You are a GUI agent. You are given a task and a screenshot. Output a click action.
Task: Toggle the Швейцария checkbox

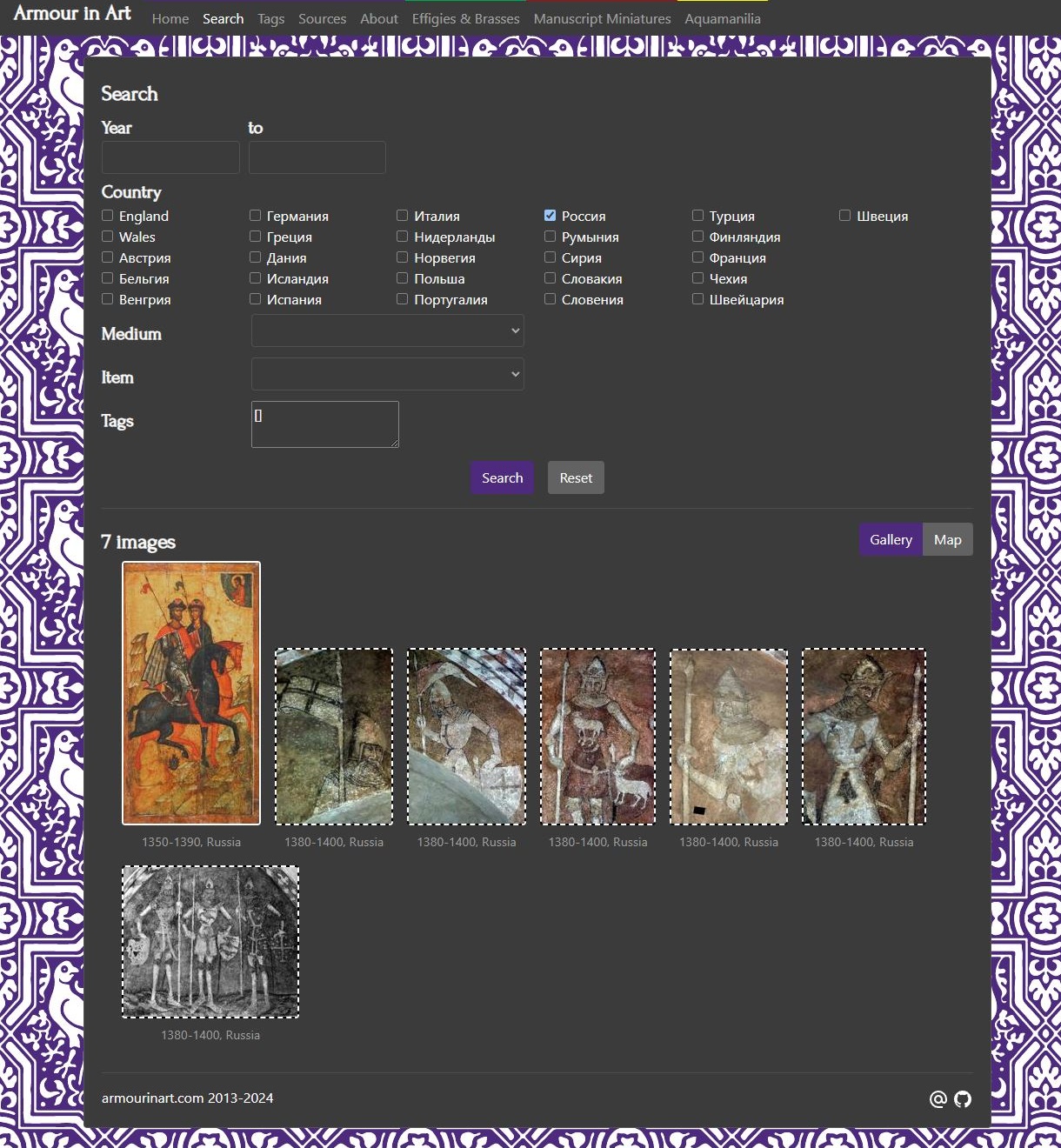pyautogui.click(x=697, y=299)
